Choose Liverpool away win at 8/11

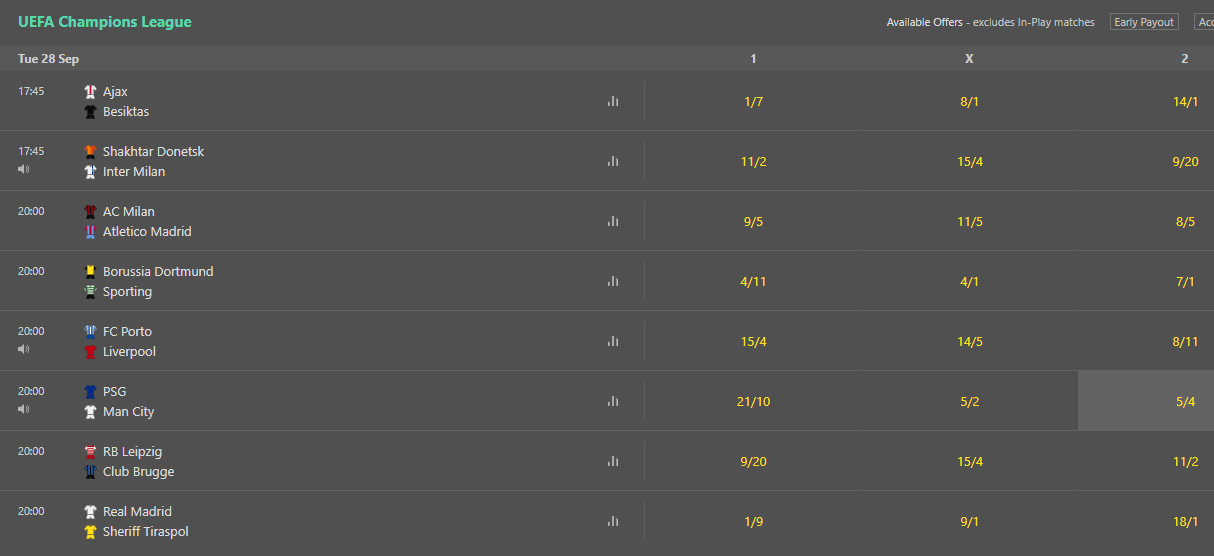point(1185,341)
